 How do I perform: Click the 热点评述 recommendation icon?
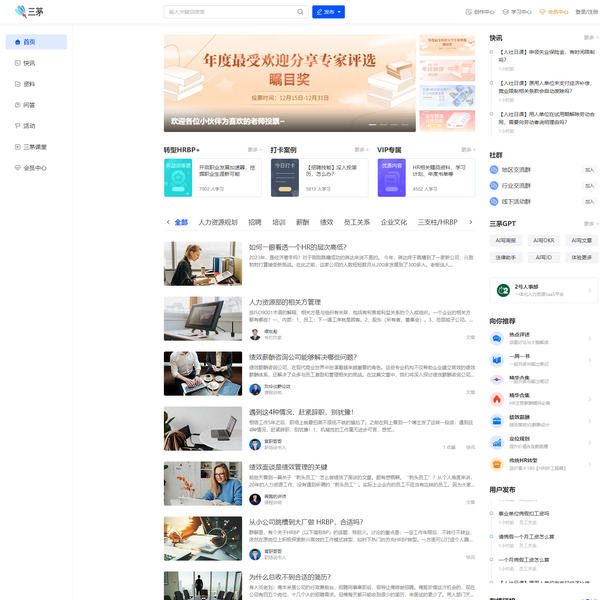(x=496, y=339)
